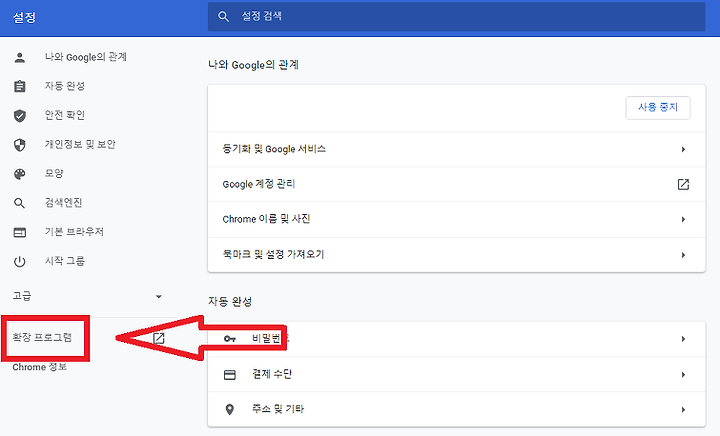
Task: Click arrow on 주소 및 기타 row
Action: click(x=683, y=409)
